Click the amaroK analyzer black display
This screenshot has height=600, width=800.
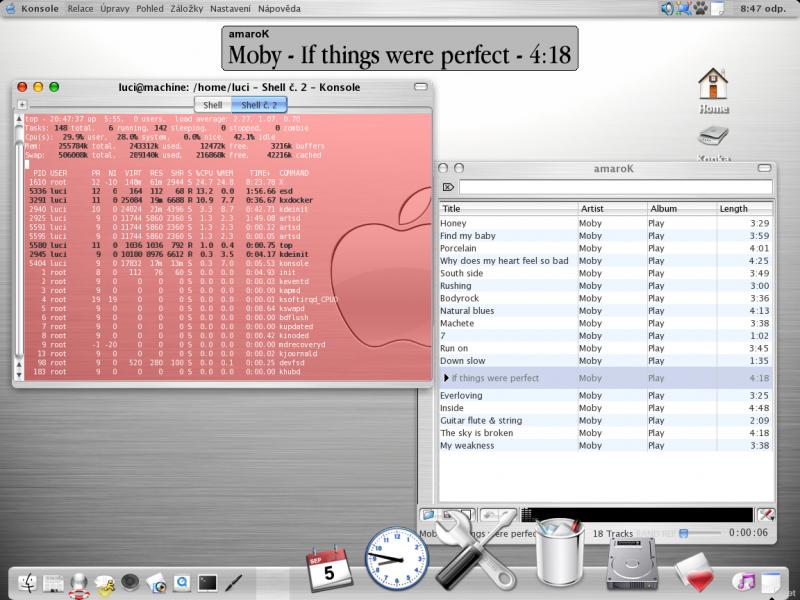(637, 515)
